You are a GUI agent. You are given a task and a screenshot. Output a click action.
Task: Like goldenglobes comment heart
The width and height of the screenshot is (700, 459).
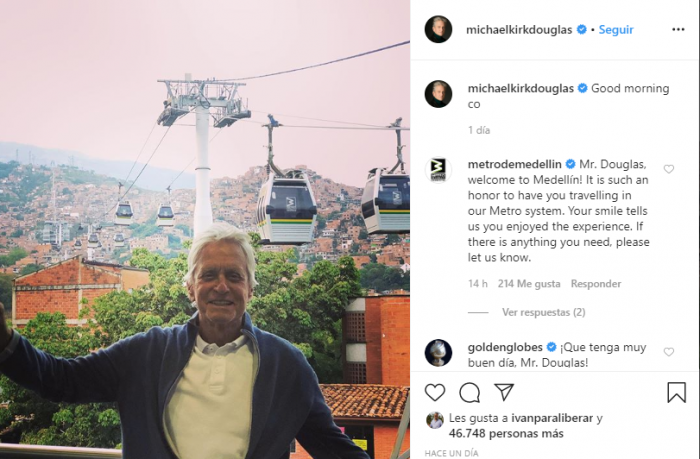tap(668, 352)
